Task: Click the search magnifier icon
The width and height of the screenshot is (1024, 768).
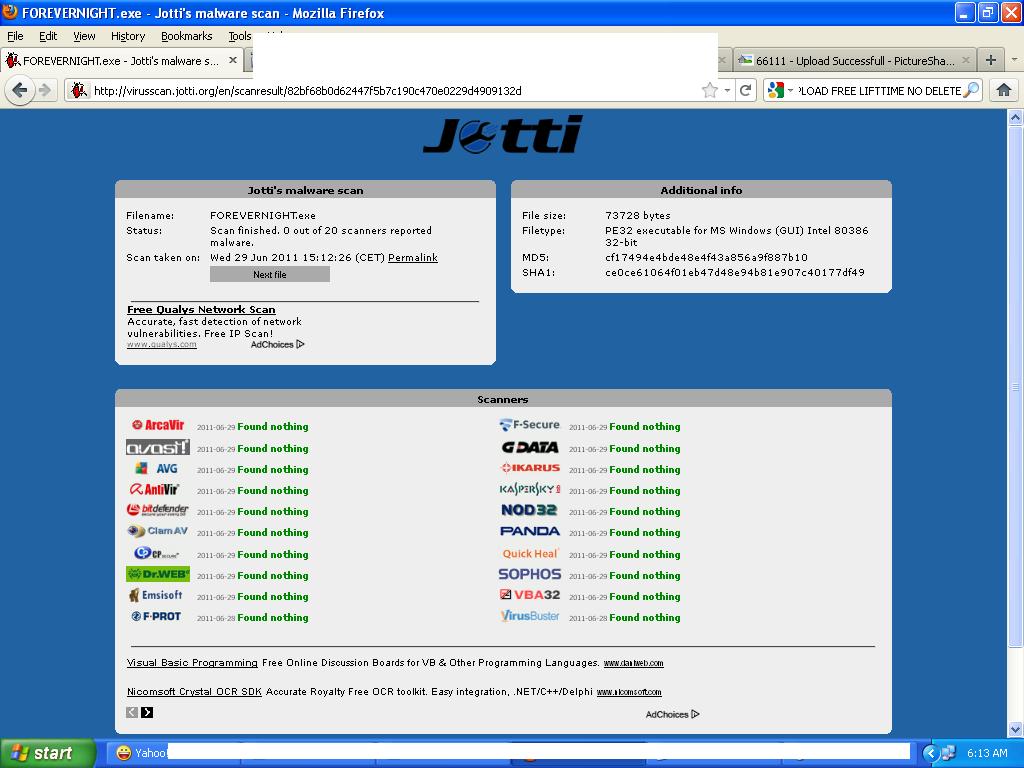Action: point(972,90)
